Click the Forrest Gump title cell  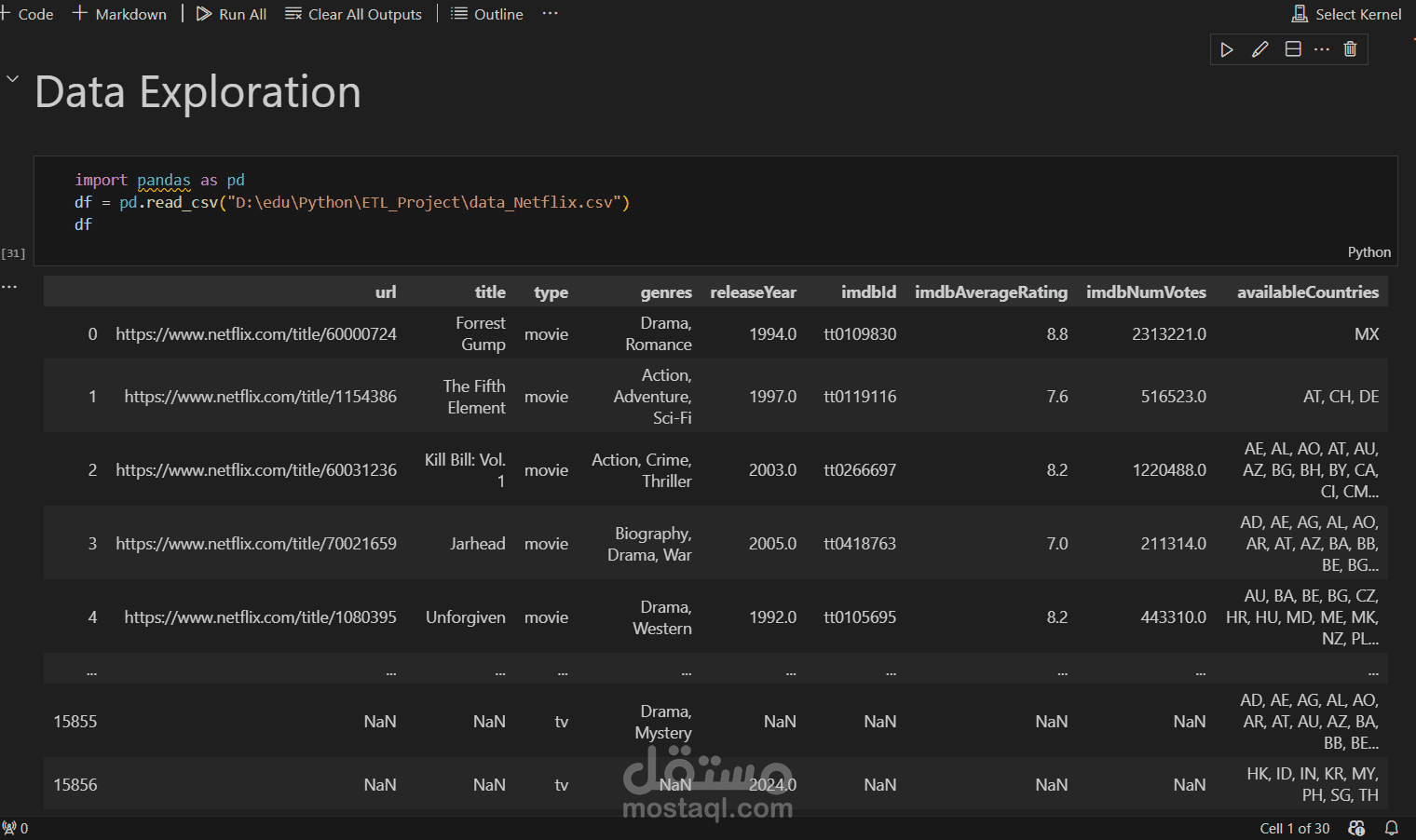pyautogui.click(x=481, y=333)
